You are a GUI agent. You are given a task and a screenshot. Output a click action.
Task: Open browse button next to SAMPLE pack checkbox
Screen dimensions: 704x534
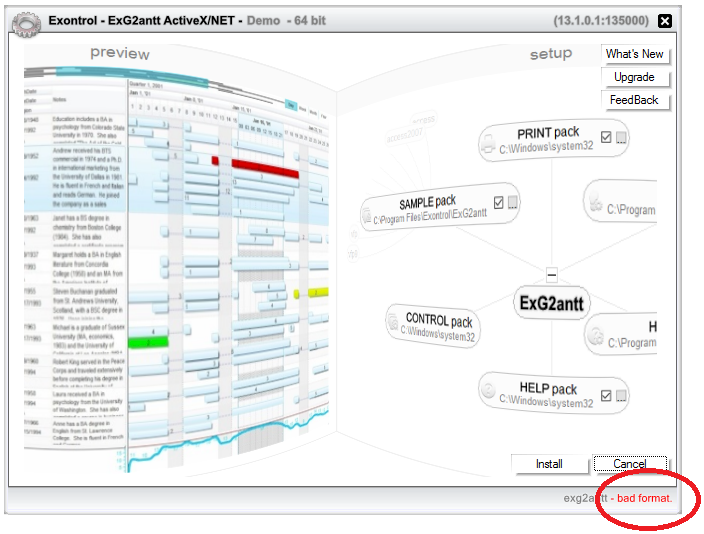(512, 203)
